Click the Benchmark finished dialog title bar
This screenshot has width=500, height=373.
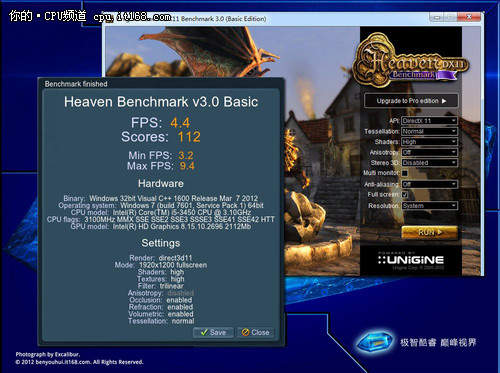pyautogui.click(x=161, y=84)
